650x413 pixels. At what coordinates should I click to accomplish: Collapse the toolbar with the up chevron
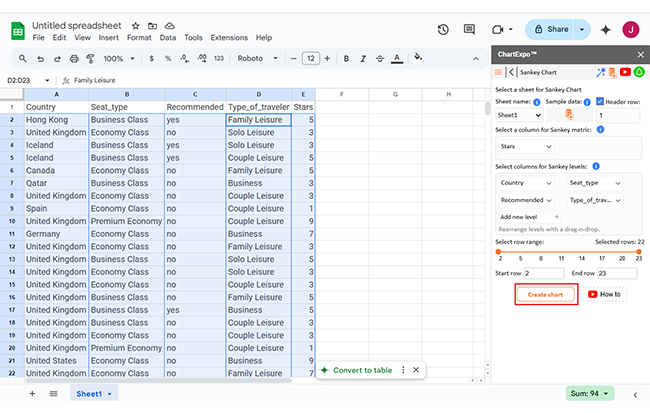coord(476,59)
